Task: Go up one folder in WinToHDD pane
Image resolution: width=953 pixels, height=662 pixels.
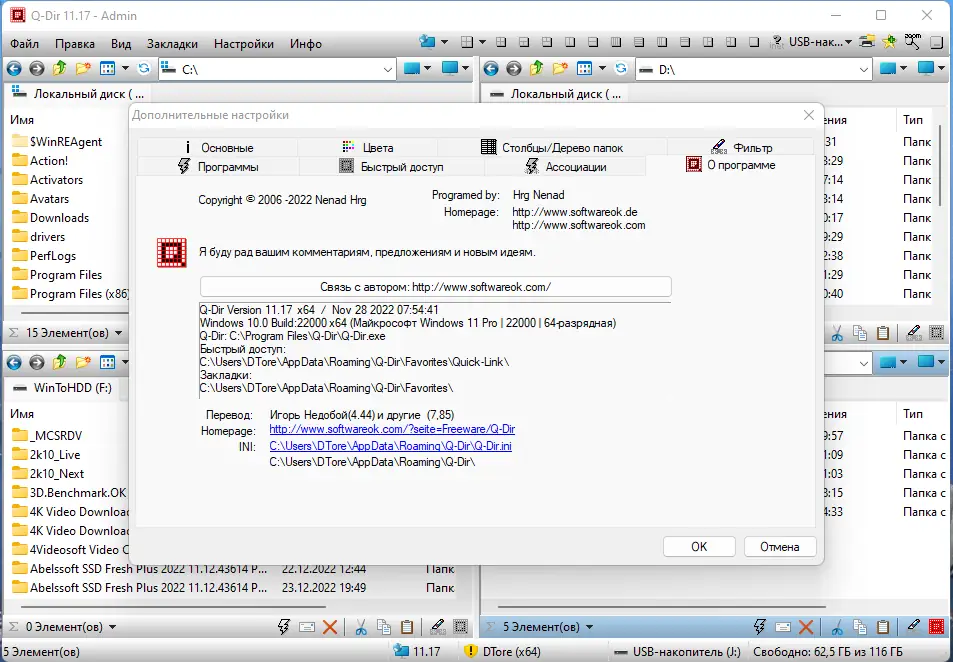Action: point(60,363)
